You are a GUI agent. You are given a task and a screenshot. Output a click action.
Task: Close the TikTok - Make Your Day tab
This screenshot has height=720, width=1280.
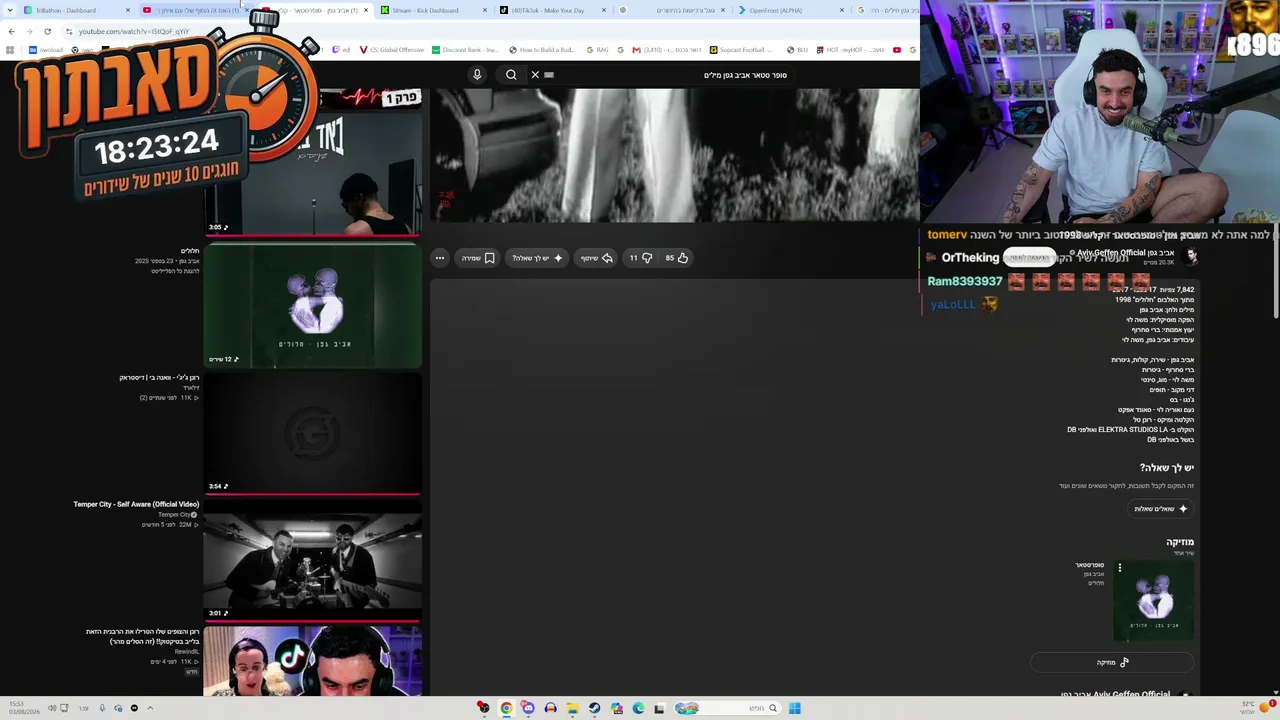tap(604, 10)
